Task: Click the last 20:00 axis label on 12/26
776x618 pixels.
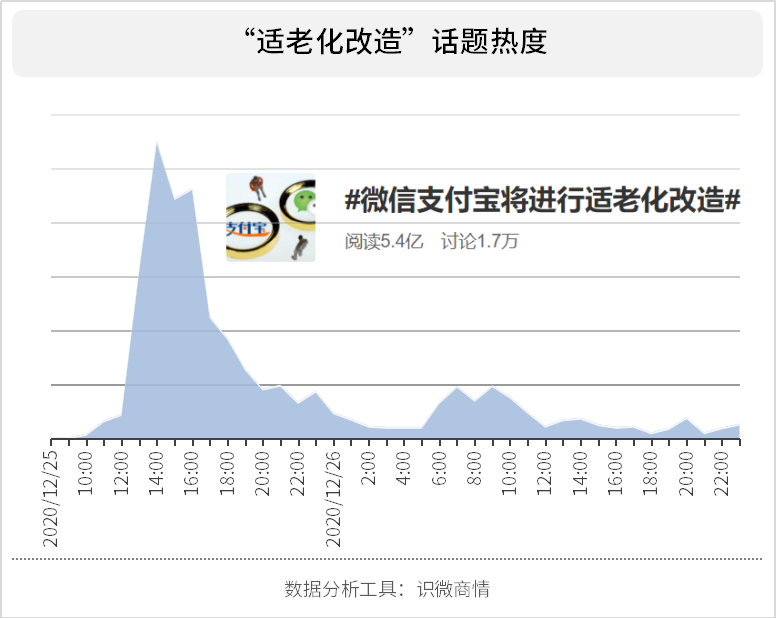Action: point(687,474)
